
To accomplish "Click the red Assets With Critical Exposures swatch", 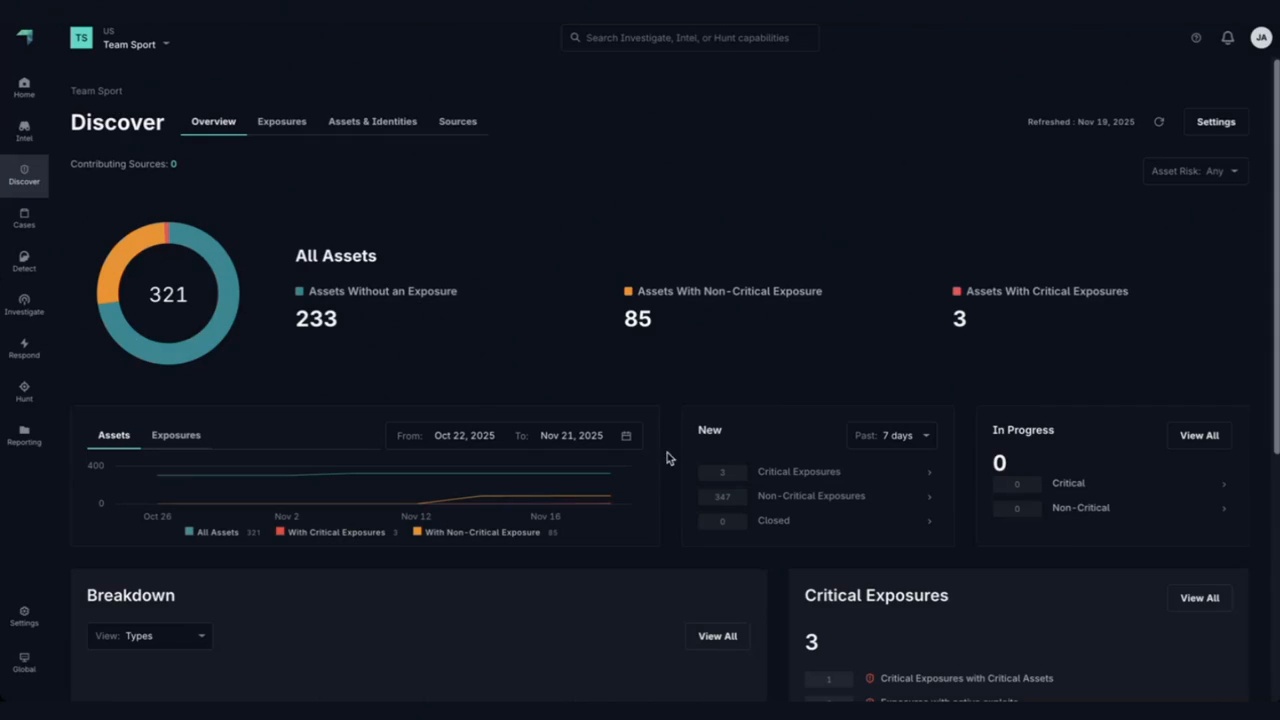I will [x=957, y=291].
